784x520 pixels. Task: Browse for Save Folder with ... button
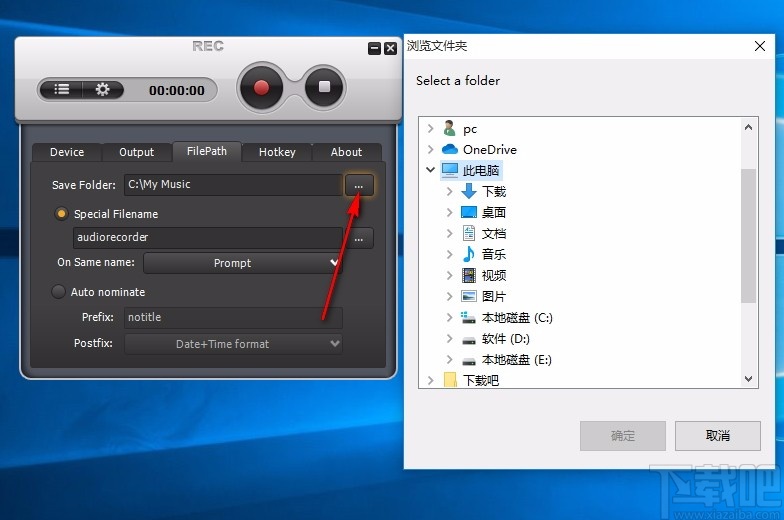coord(358,186)
